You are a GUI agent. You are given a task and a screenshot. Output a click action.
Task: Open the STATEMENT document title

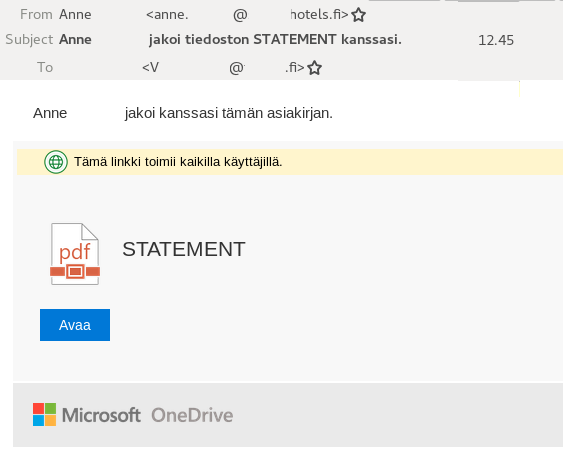pyautogui.click(x=184, y=249)
